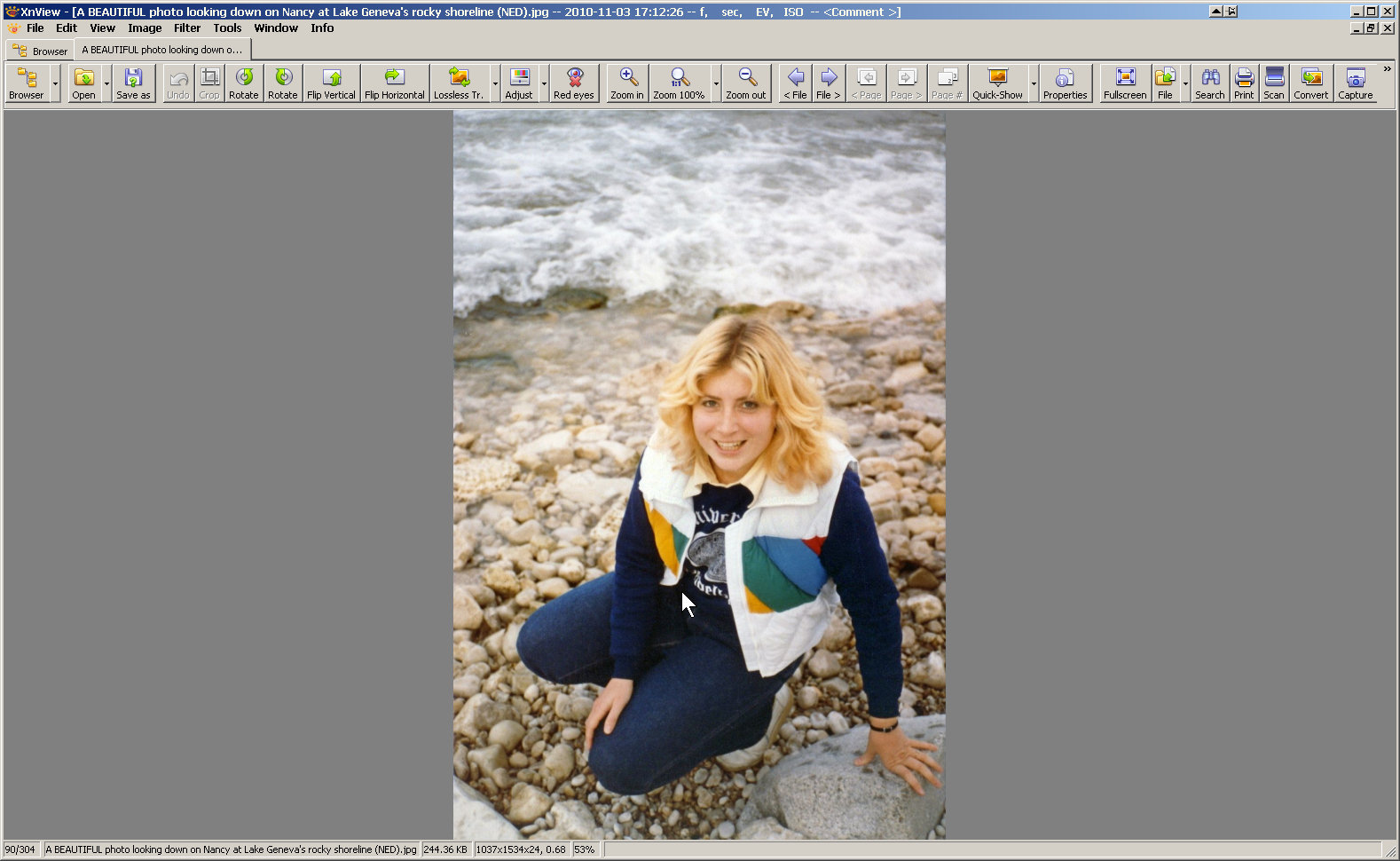
Task: Open image Properties
Action: pos(1065,83)
